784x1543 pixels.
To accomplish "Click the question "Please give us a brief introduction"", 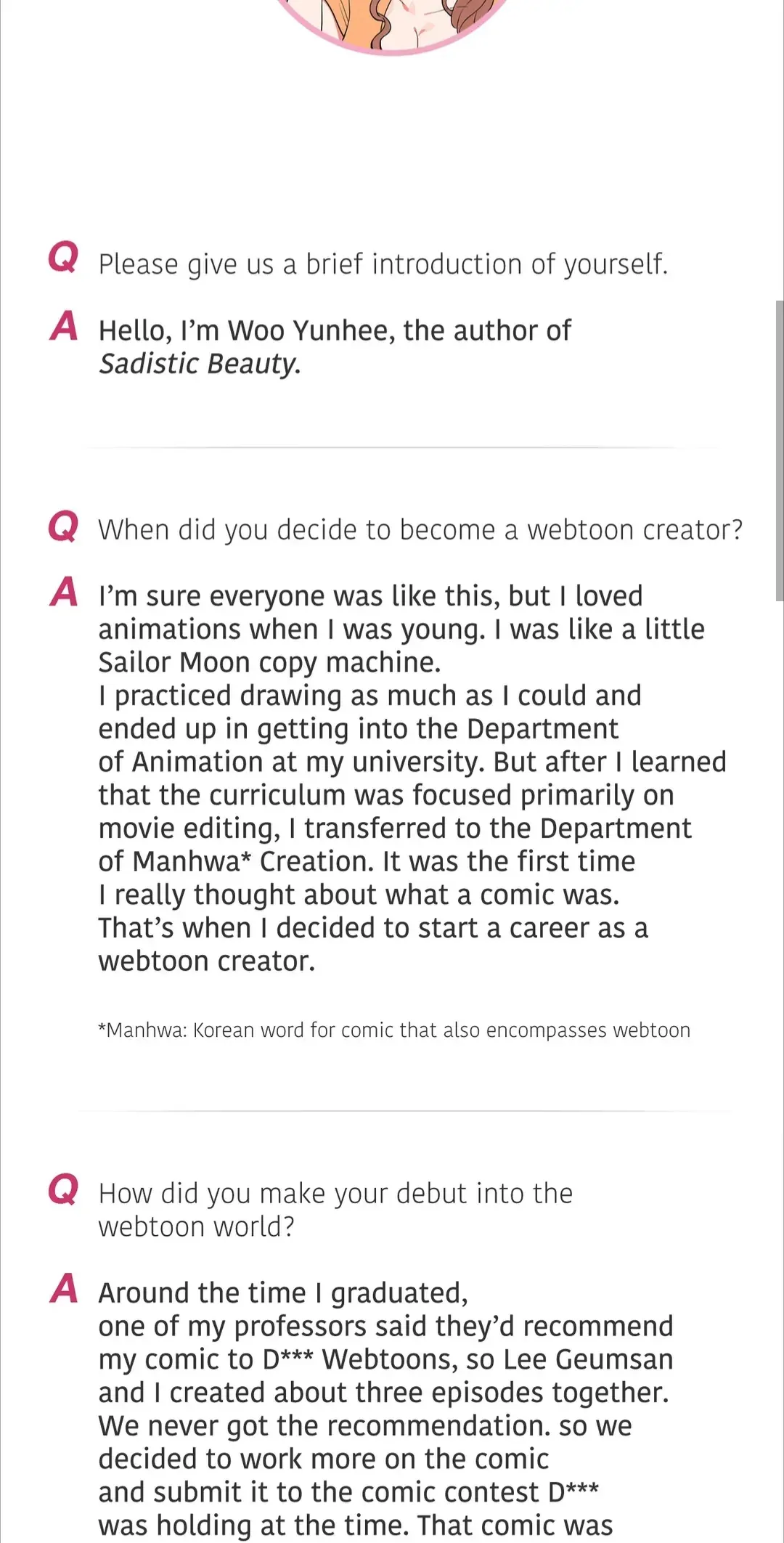I will pyautogui.click(x=383, y=264).
